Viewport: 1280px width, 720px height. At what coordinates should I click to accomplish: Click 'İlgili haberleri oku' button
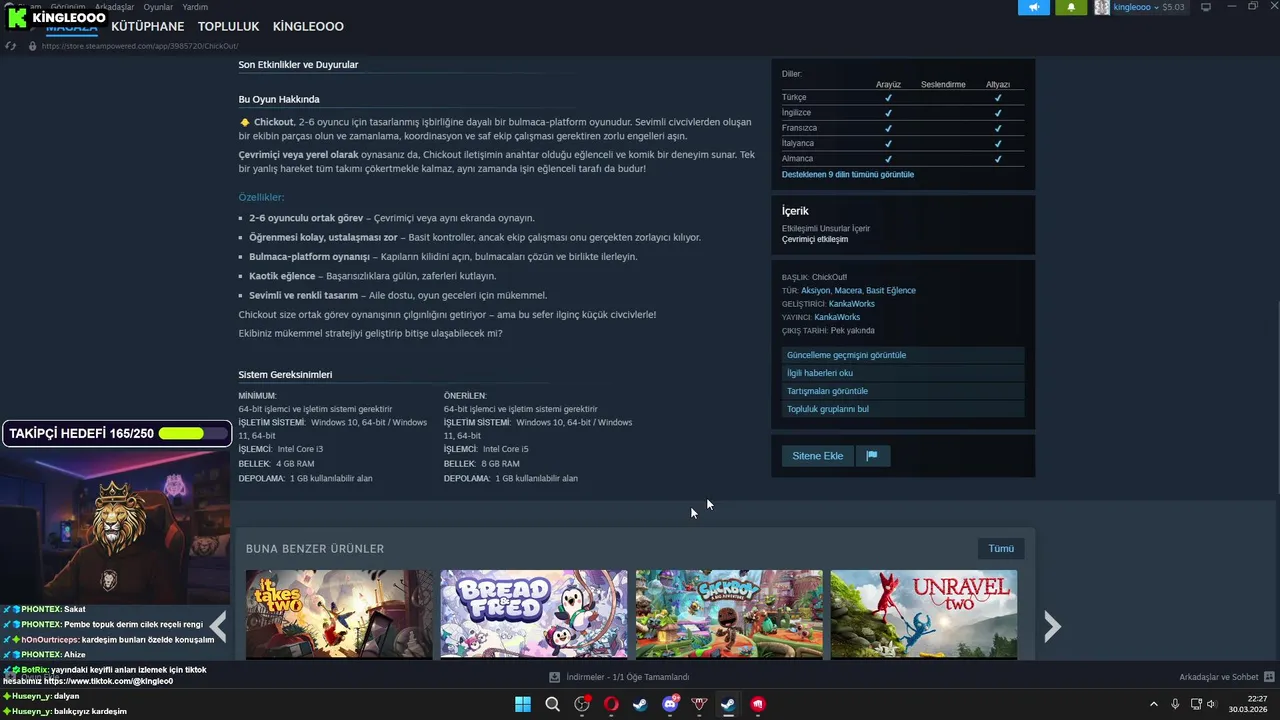tap(903, 373)
